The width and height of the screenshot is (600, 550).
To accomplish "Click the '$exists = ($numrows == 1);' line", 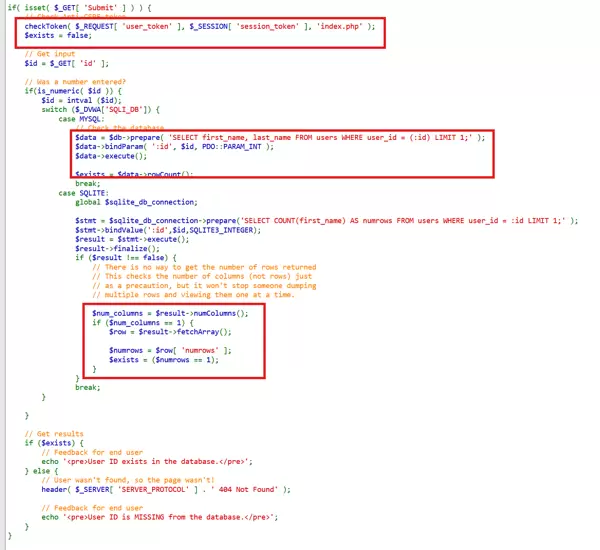I will [x=170, y=358].
